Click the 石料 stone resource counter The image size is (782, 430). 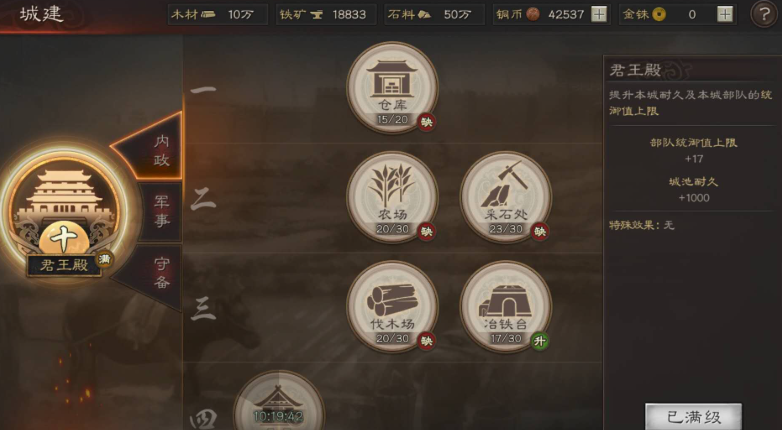(x=434, y=14)
